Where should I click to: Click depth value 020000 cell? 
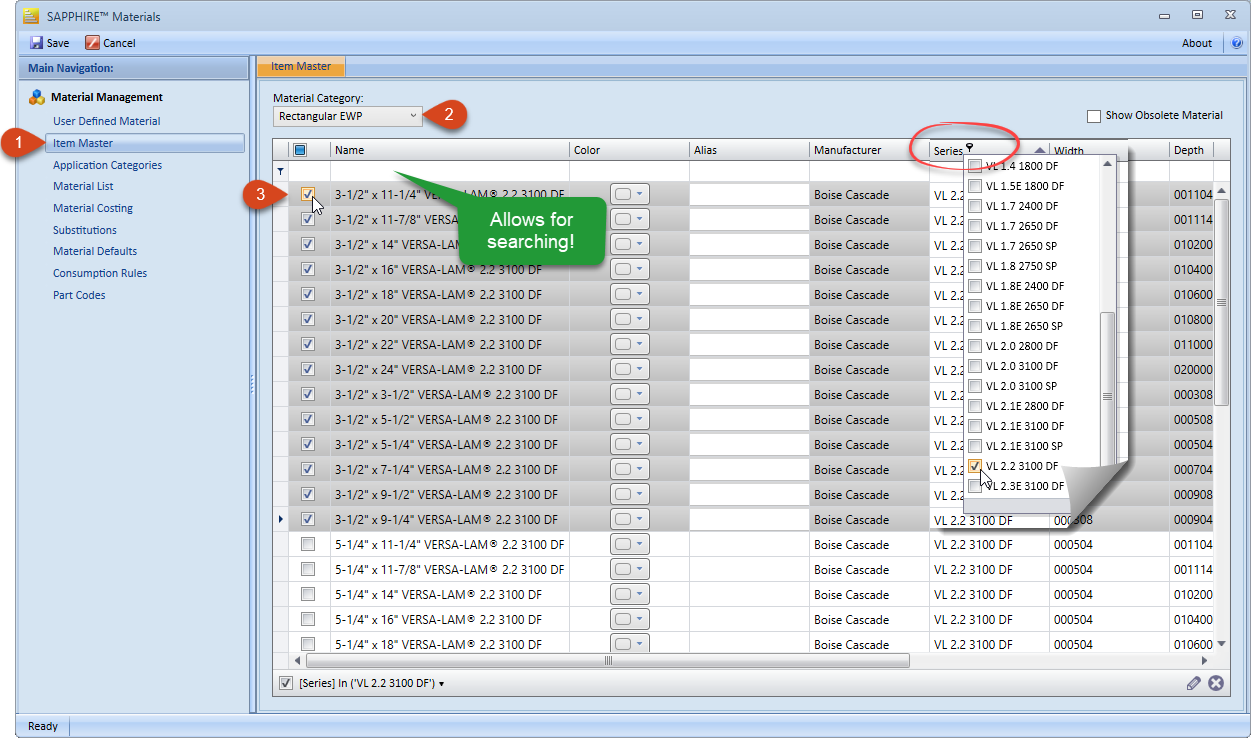point(1192,370)
